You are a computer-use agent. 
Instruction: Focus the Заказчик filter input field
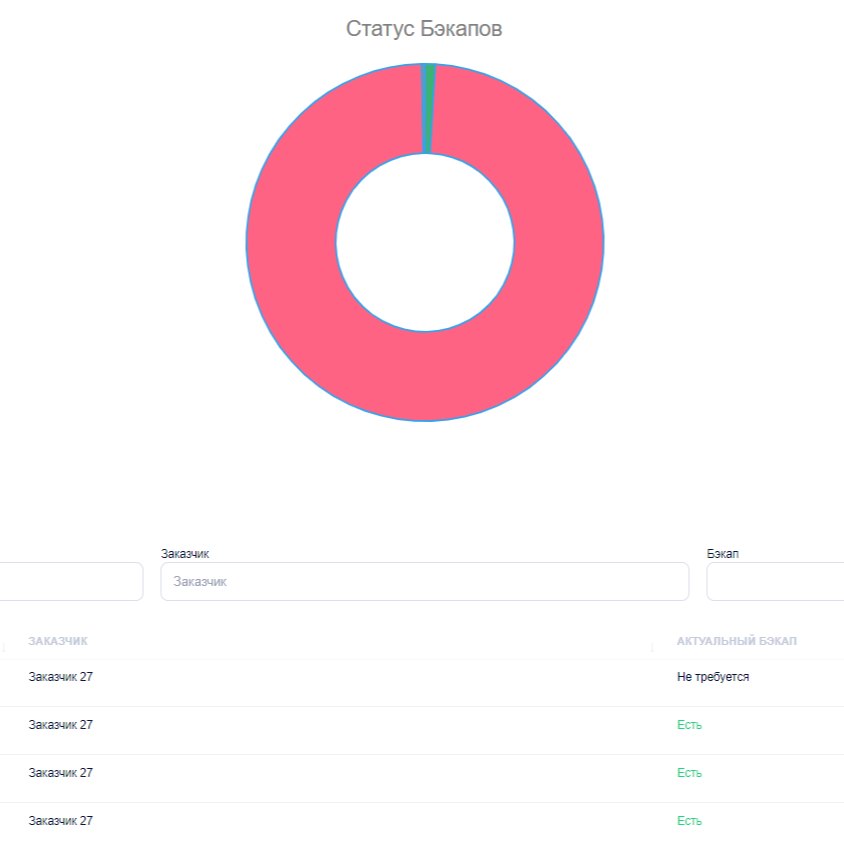coord(424,581)
